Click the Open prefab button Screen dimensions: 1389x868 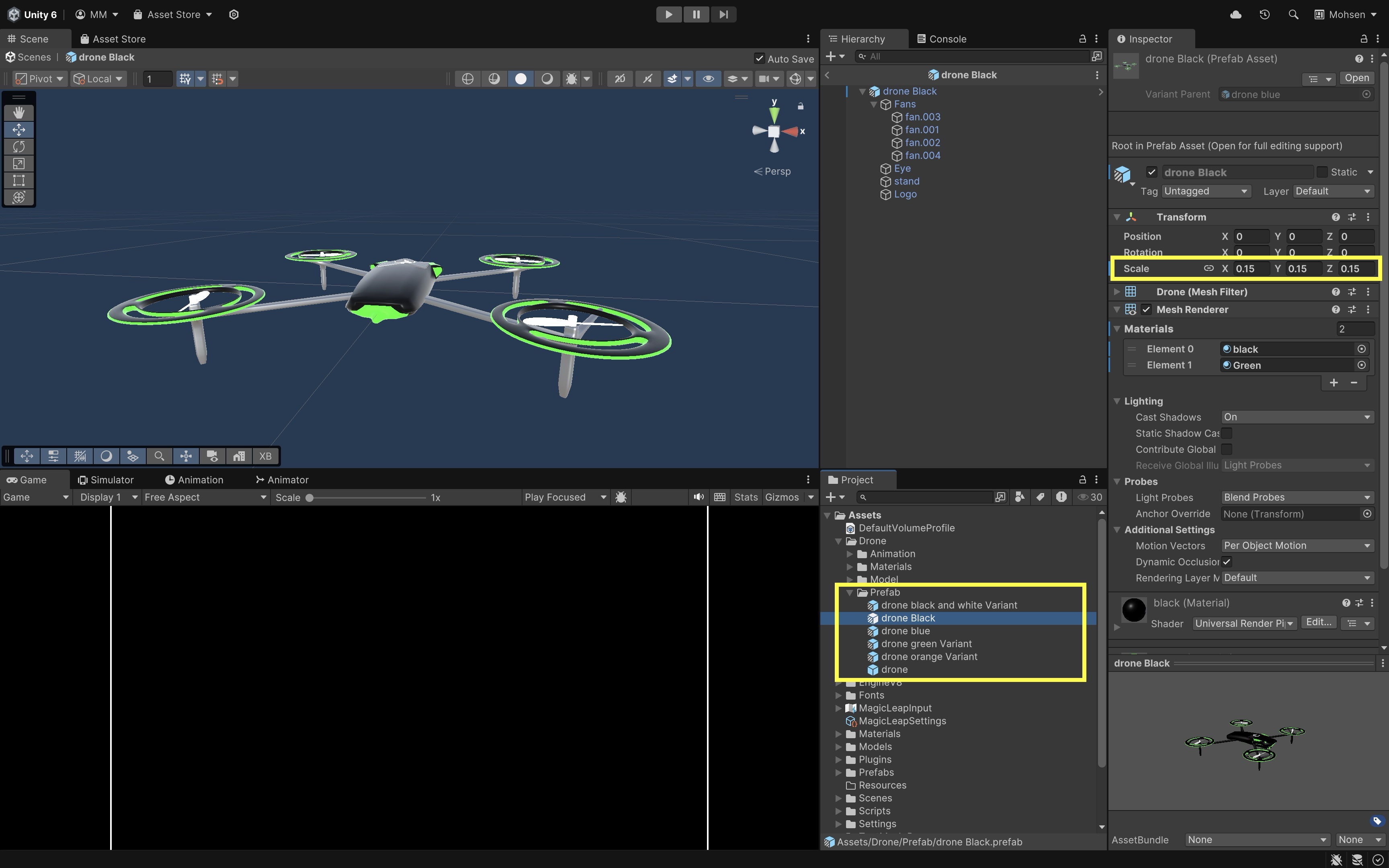click(x=1356, y=78)
